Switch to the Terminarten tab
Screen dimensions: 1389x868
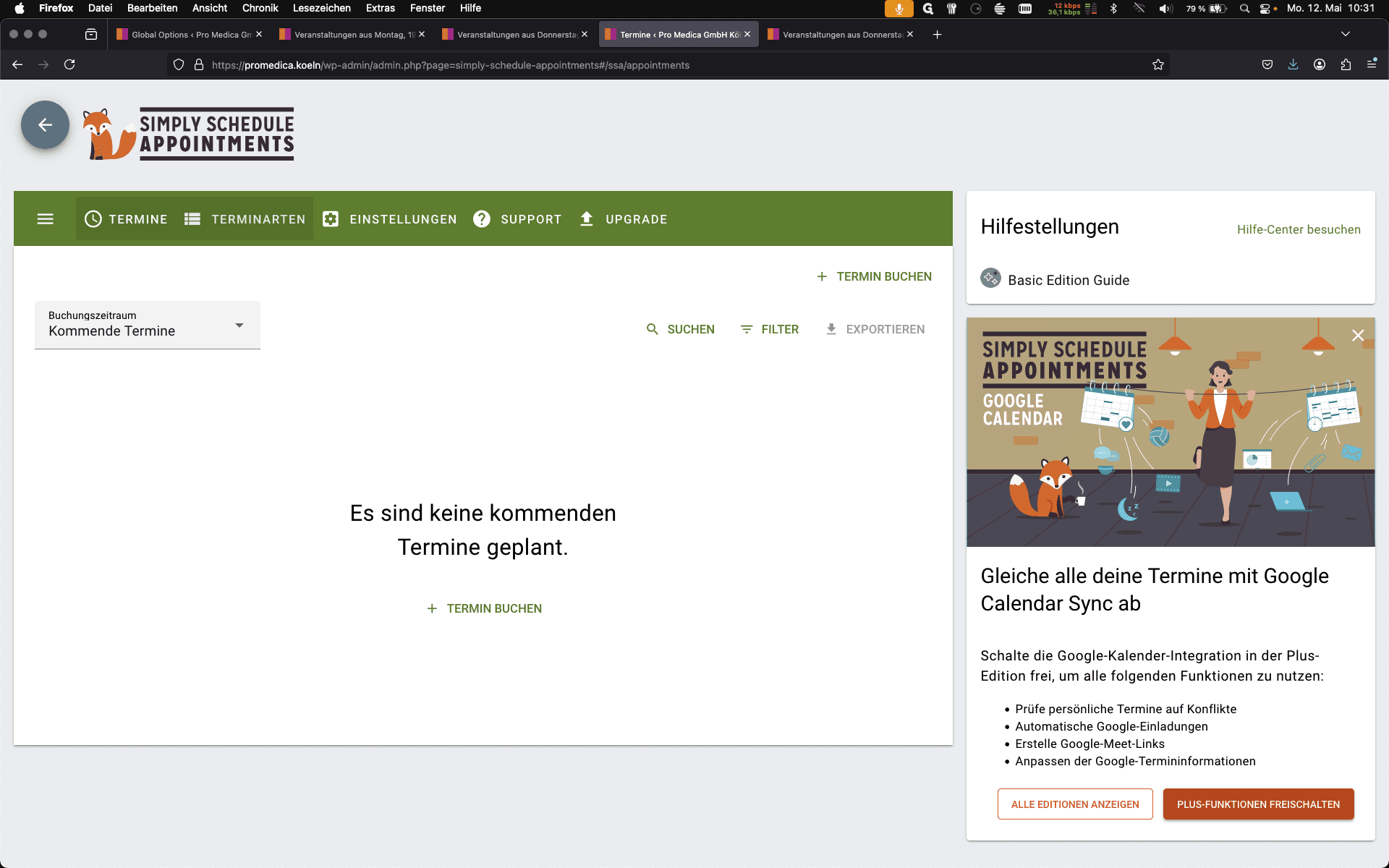[x=245, y=219]
